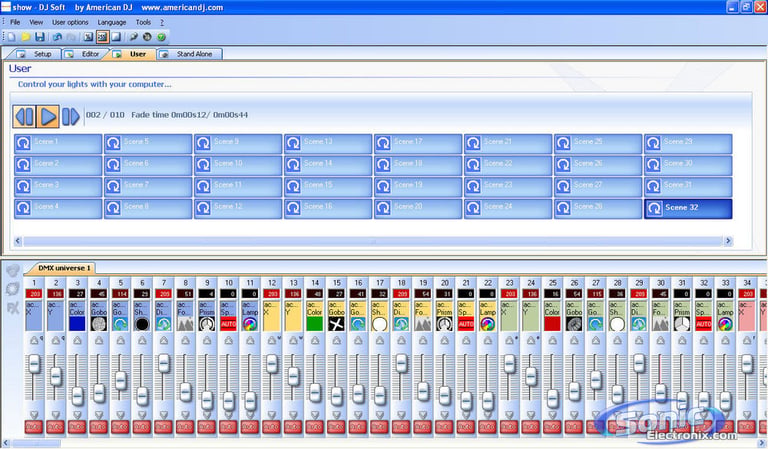Select the DMX universe 1 tab
Screen dimensions: 768x449
[x=63, y=268]
